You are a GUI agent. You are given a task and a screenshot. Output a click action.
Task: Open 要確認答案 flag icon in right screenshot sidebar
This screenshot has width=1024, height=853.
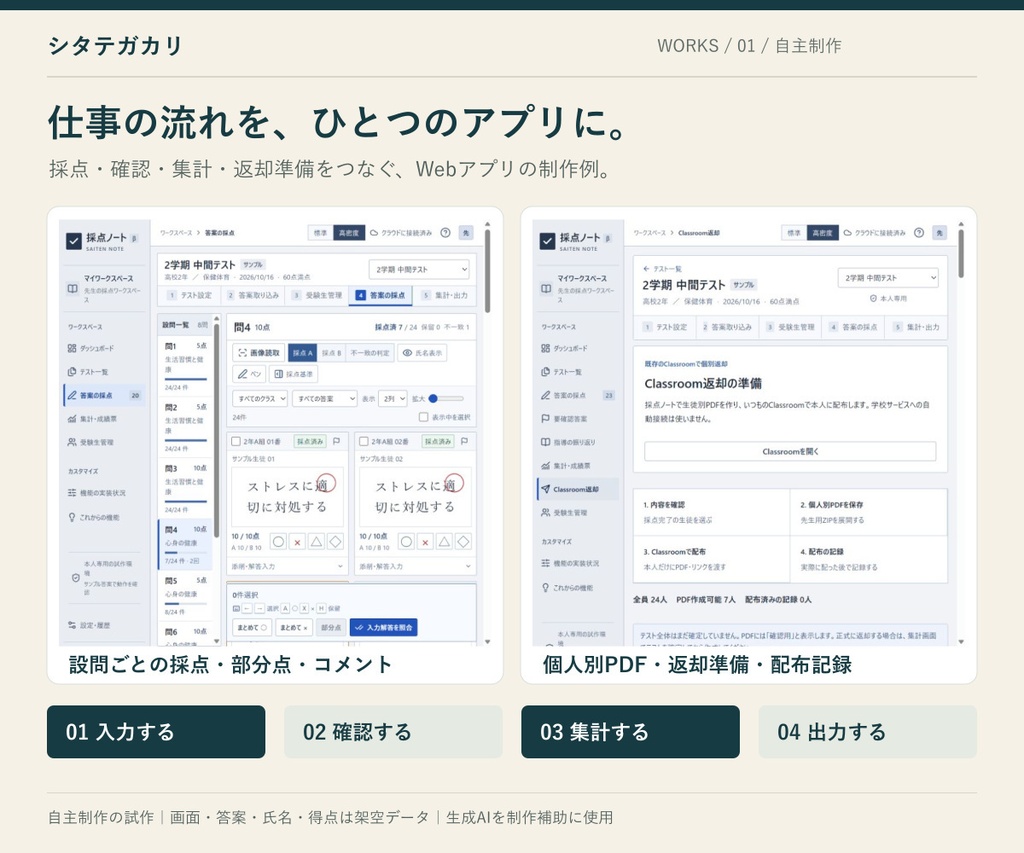click(545, 419)
